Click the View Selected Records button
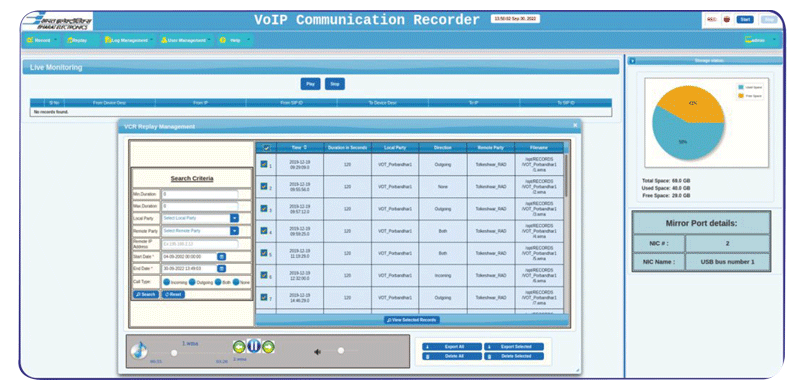Screen dimensions: 800x391 pyautogui.click(x=412, y=320)
